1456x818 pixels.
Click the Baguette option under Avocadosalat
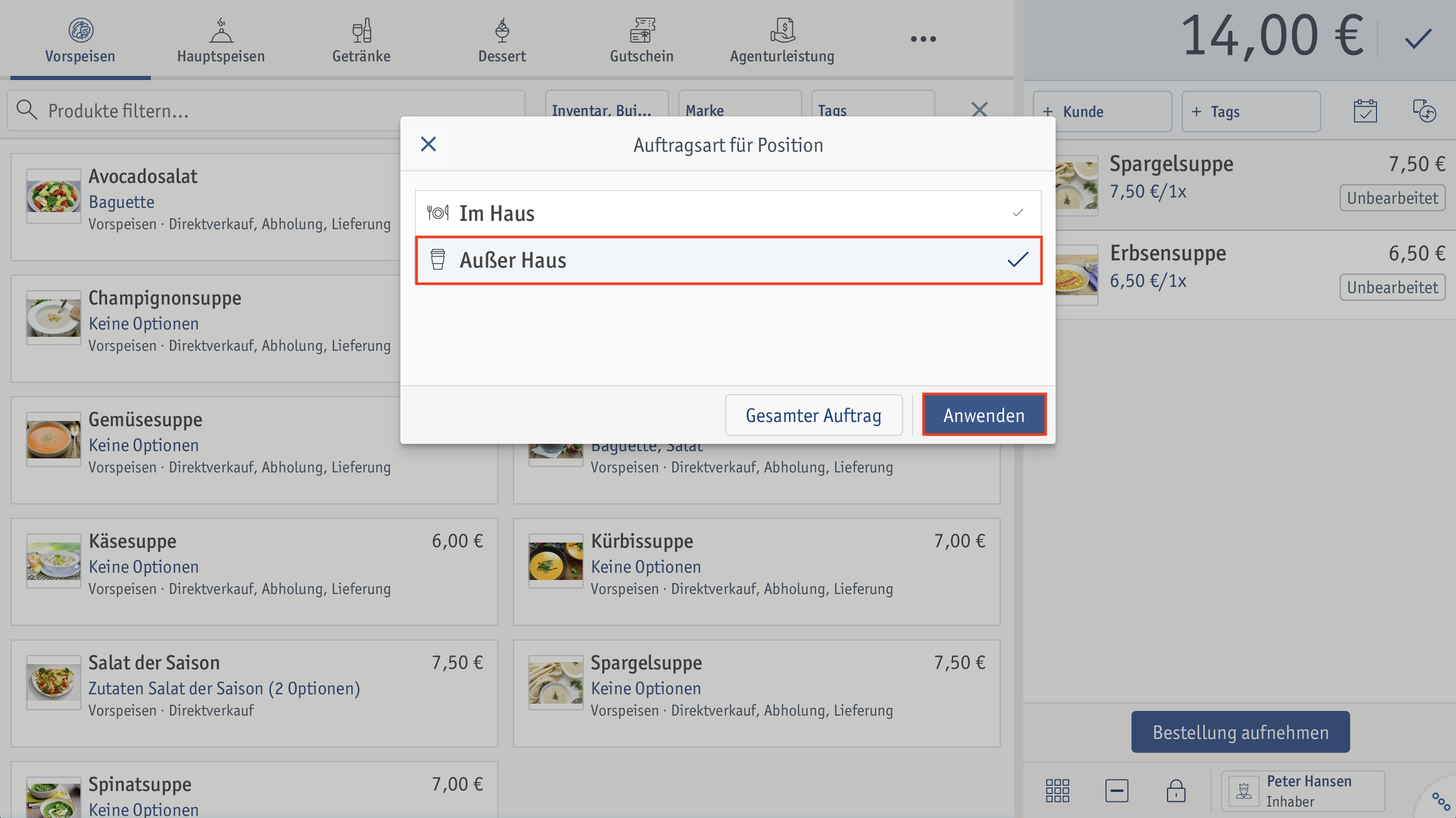point(122,202)
